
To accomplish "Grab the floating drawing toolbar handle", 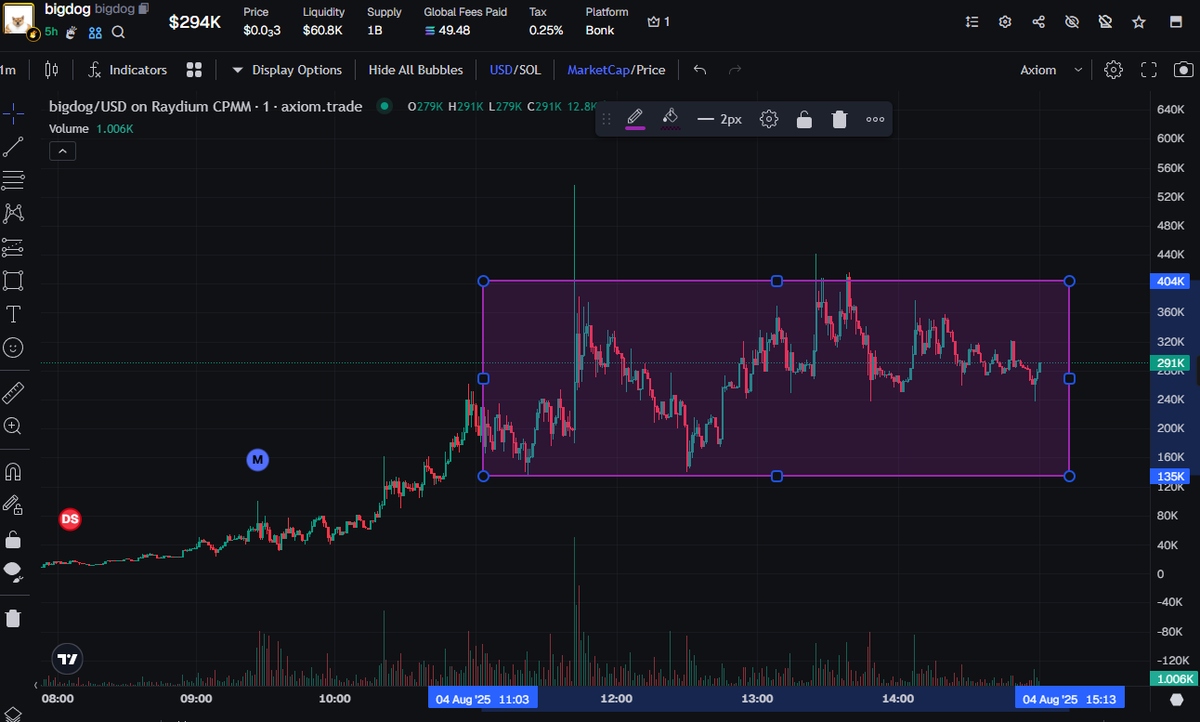I will (x=606, y=119).
